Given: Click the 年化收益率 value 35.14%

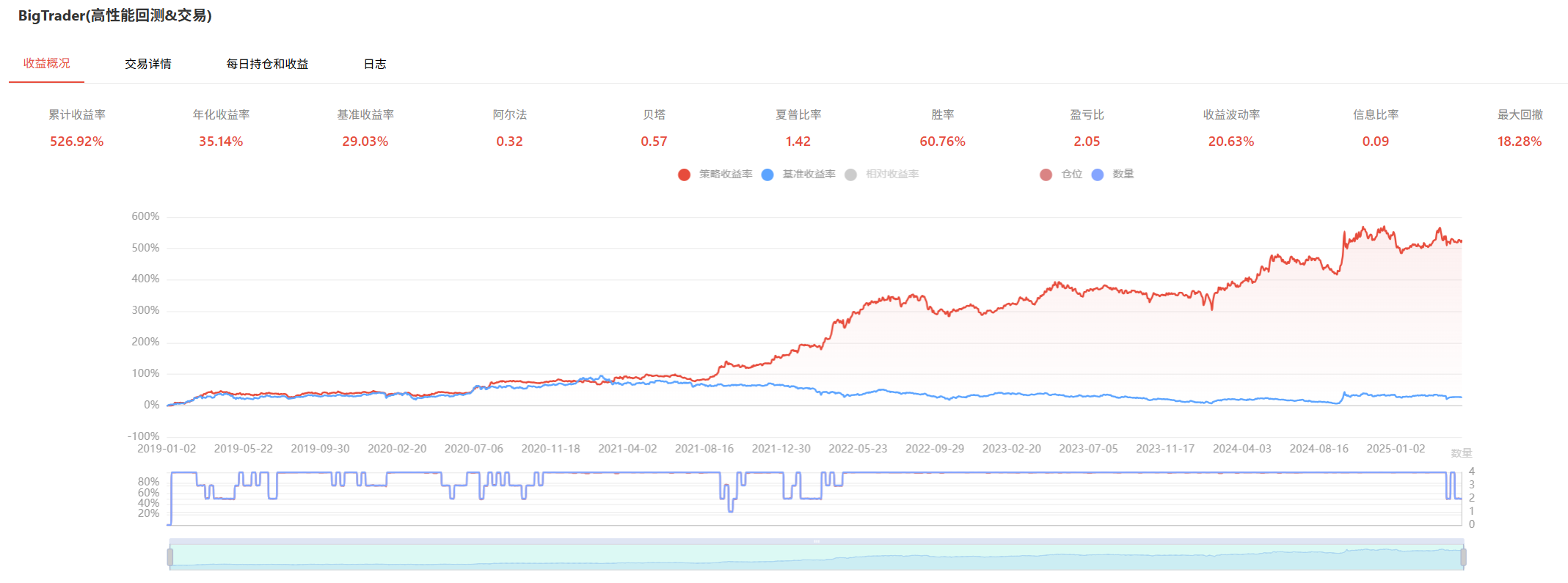Looking at the screenshot, I should click(221, 142).
